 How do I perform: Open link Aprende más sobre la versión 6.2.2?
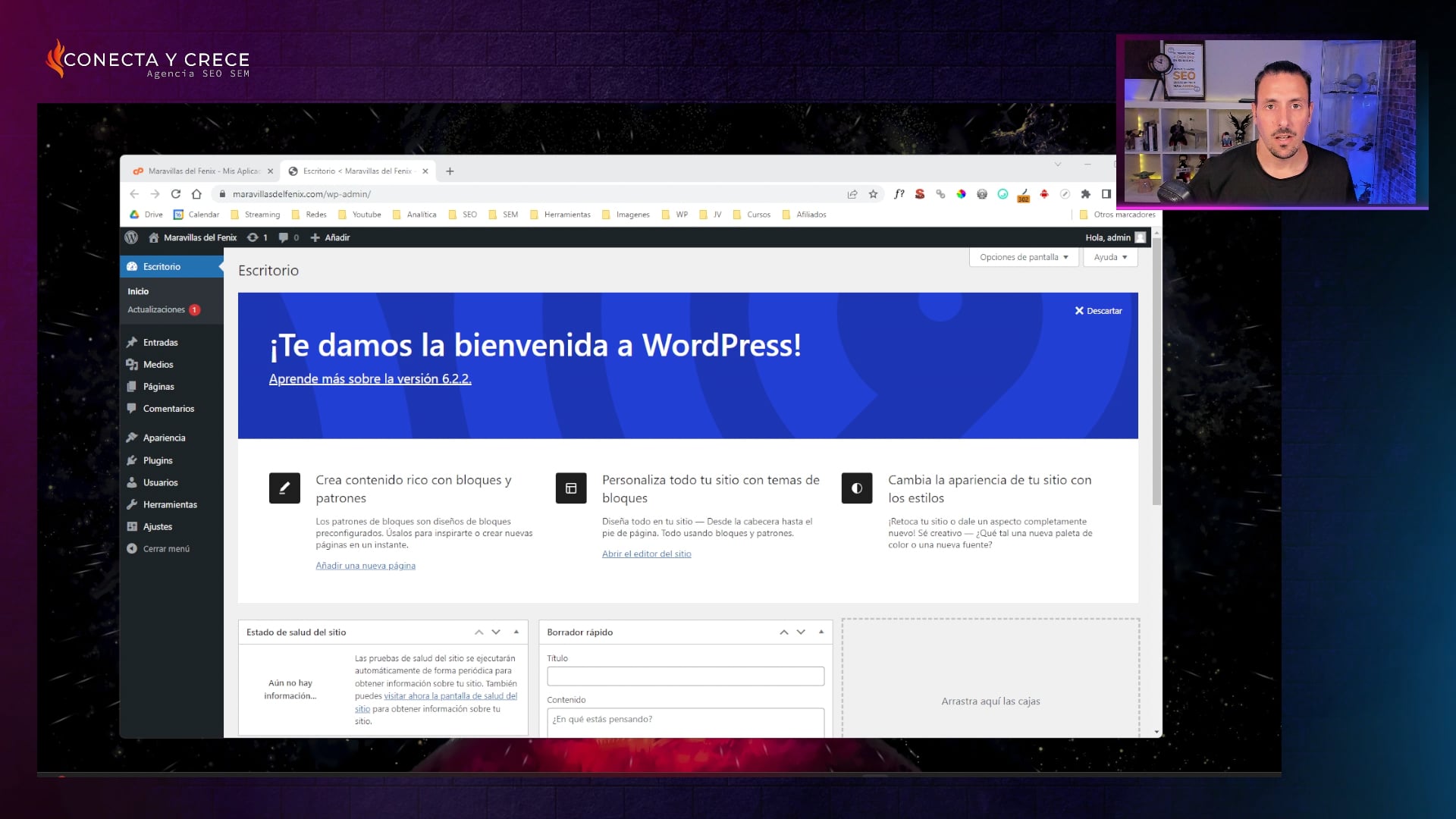(370, 379)
